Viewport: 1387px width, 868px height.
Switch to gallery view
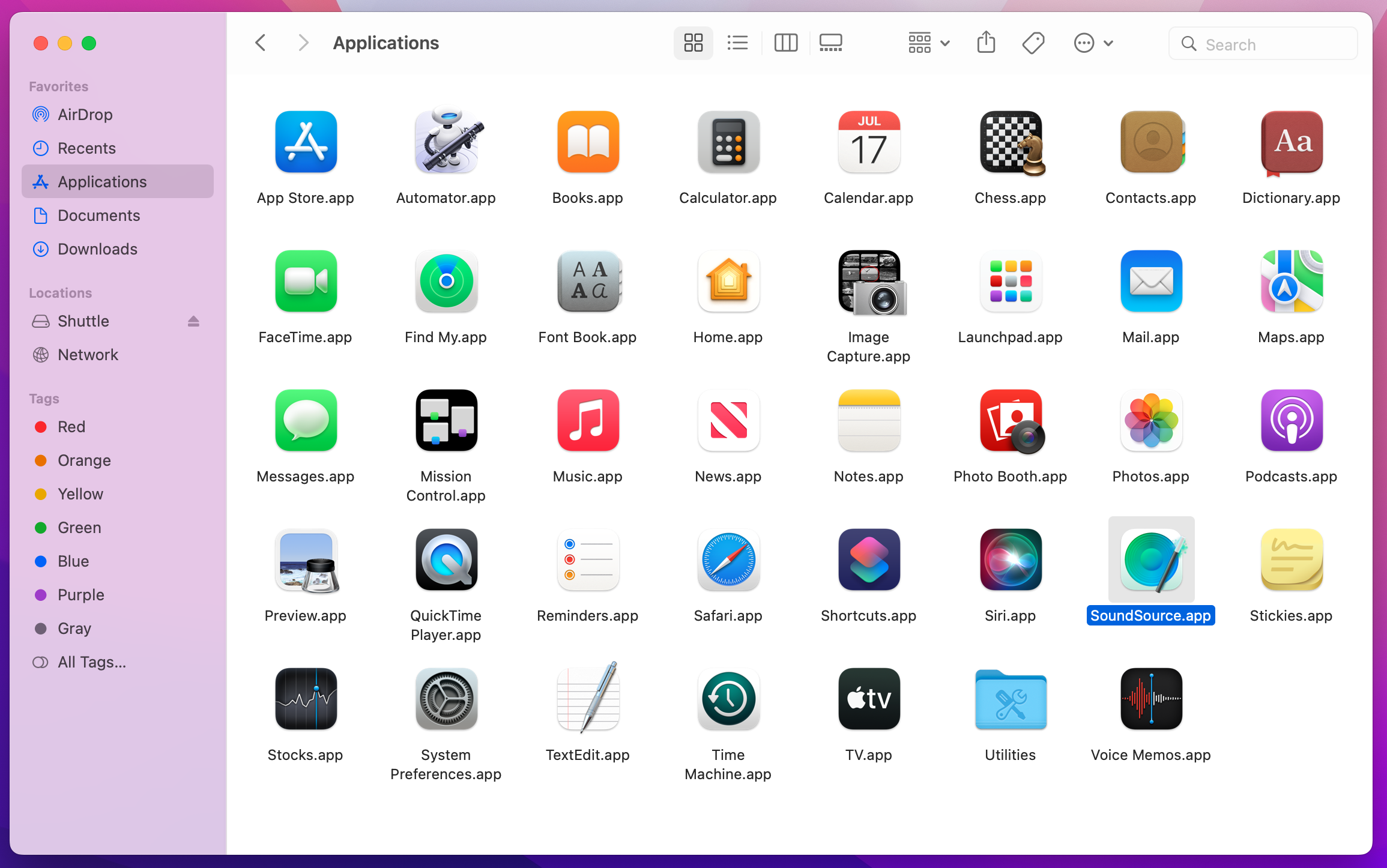[x=831, y=43]
